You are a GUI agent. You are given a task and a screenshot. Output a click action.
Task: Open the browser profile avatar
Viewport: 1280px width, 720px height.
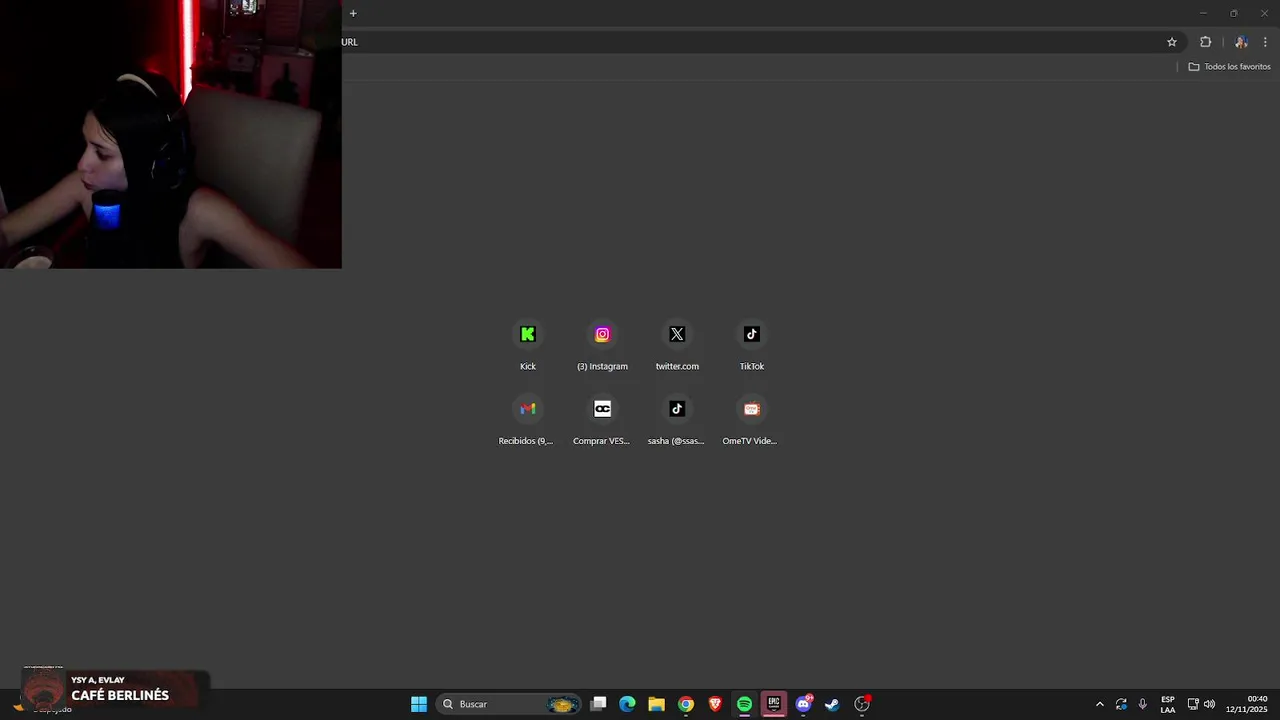[x=1241, y=42]
